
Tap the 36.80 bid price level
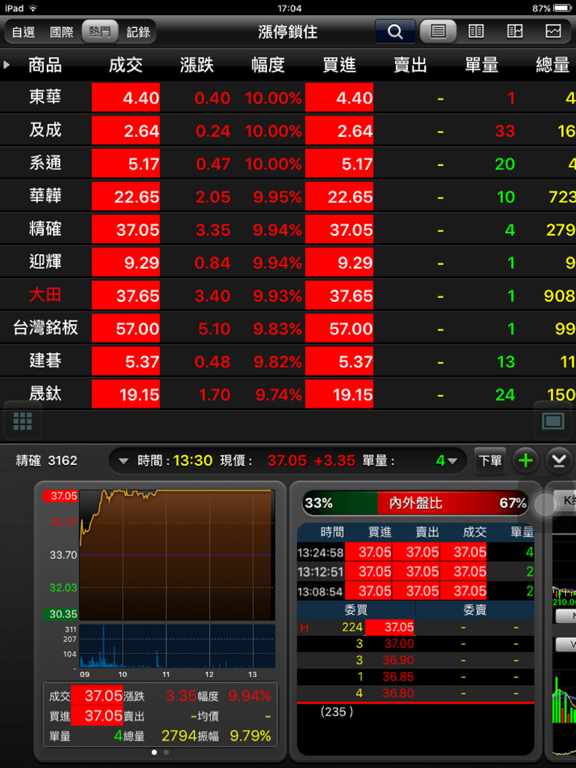(x=398, y=693)
